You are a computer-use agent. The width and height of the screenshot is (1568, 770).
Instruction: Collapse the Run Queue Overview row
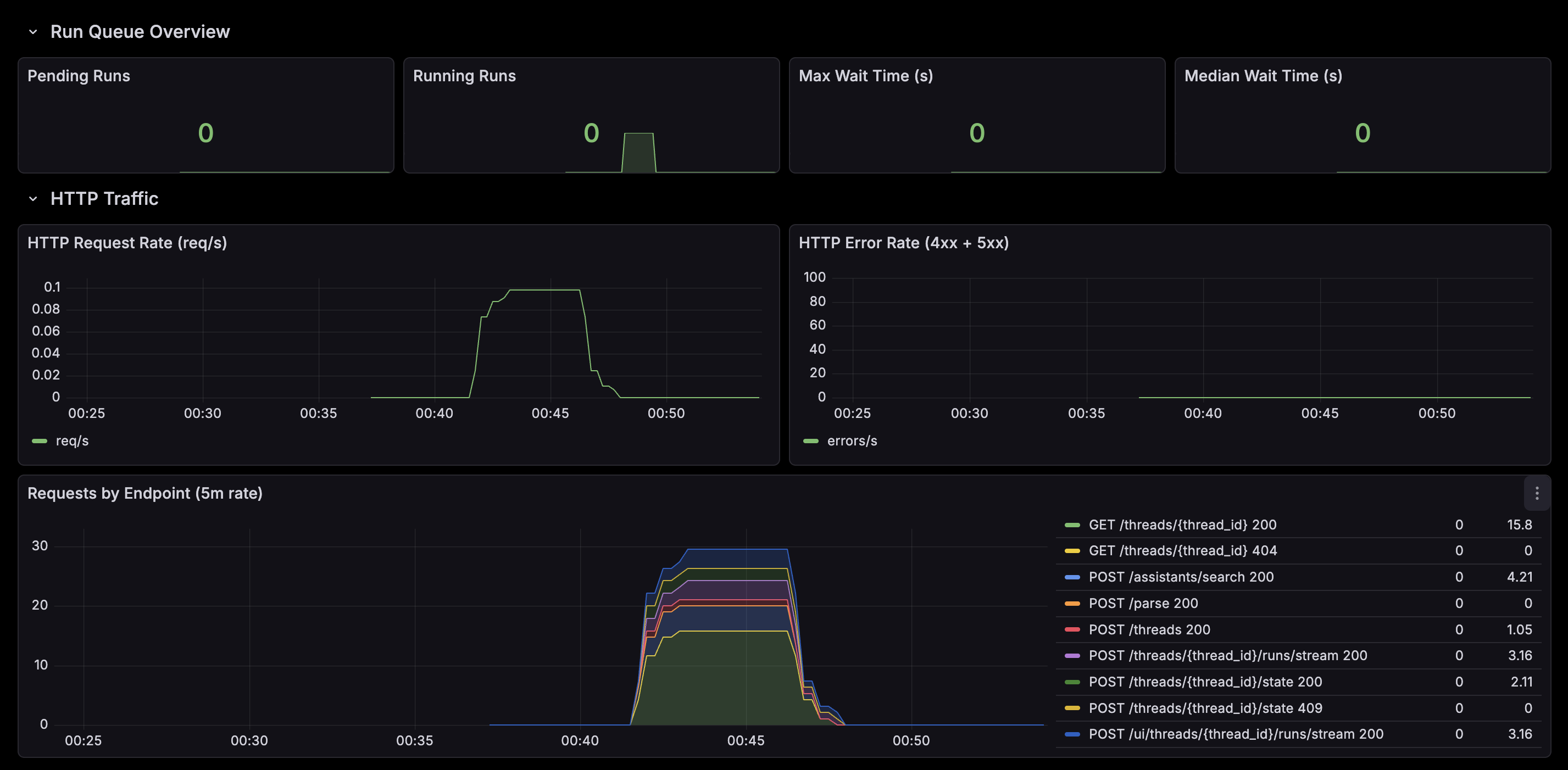[34, 32]
